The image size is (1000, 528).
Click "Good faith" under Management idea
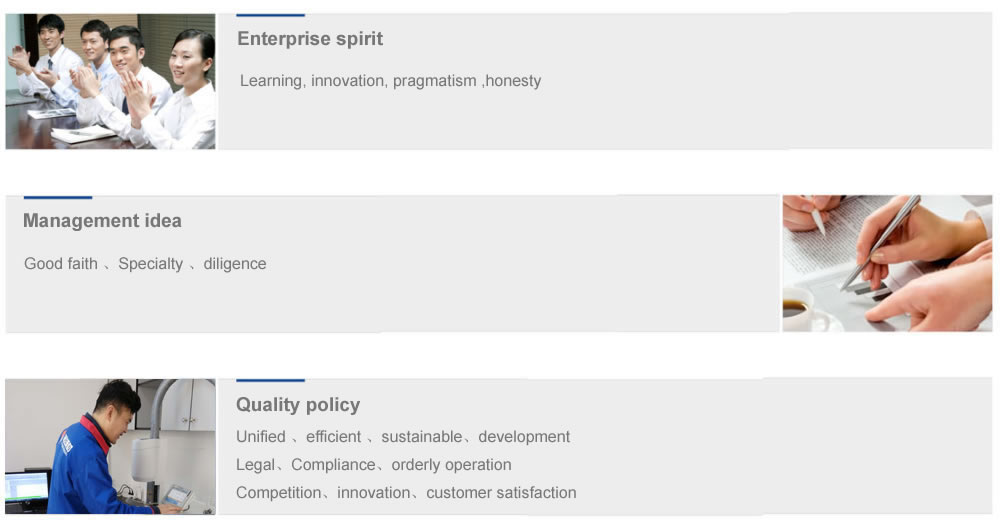tap(61, 264)
